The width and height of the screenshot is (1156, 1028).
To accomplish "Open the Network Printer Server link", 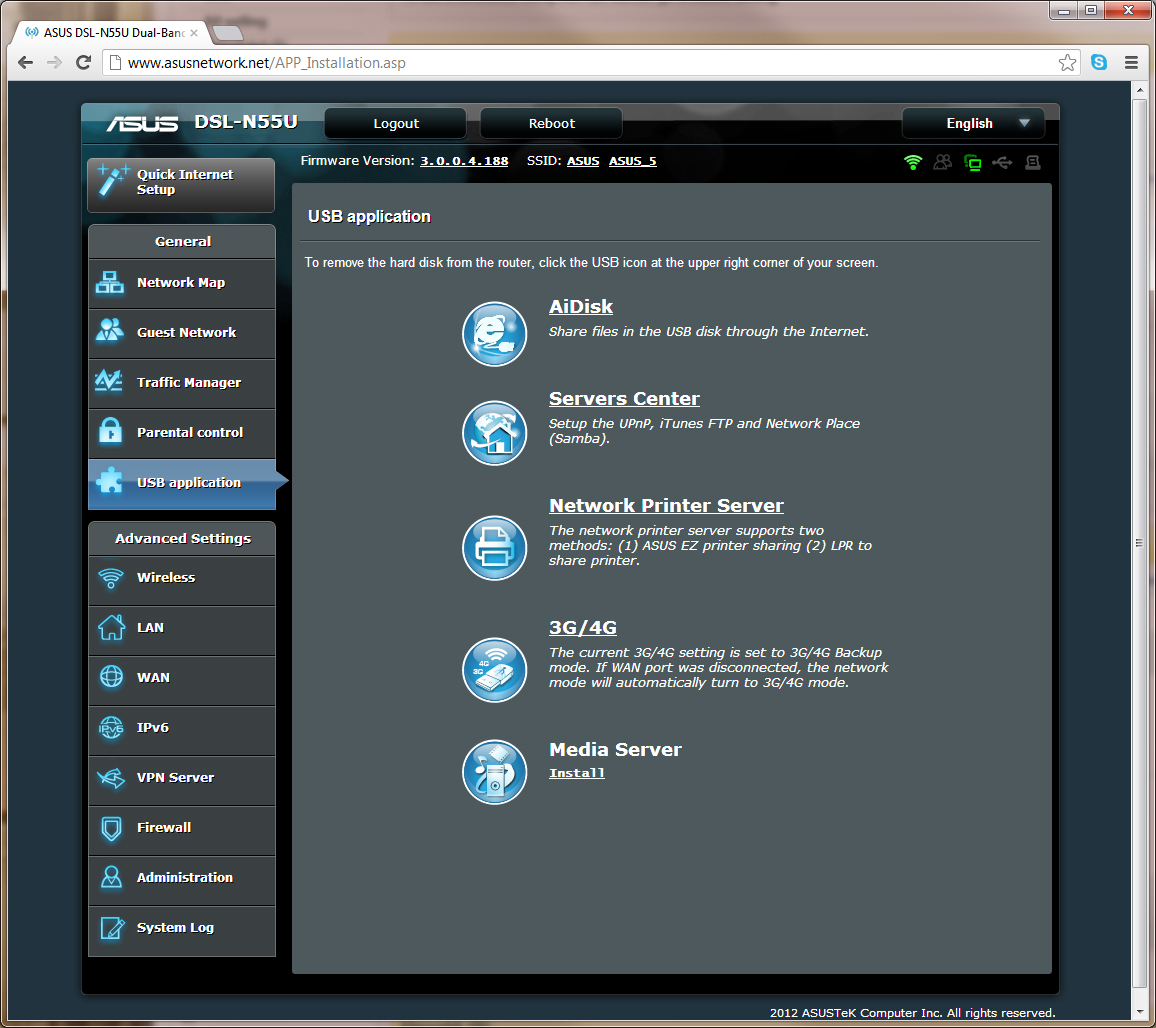I will point(666,505).
